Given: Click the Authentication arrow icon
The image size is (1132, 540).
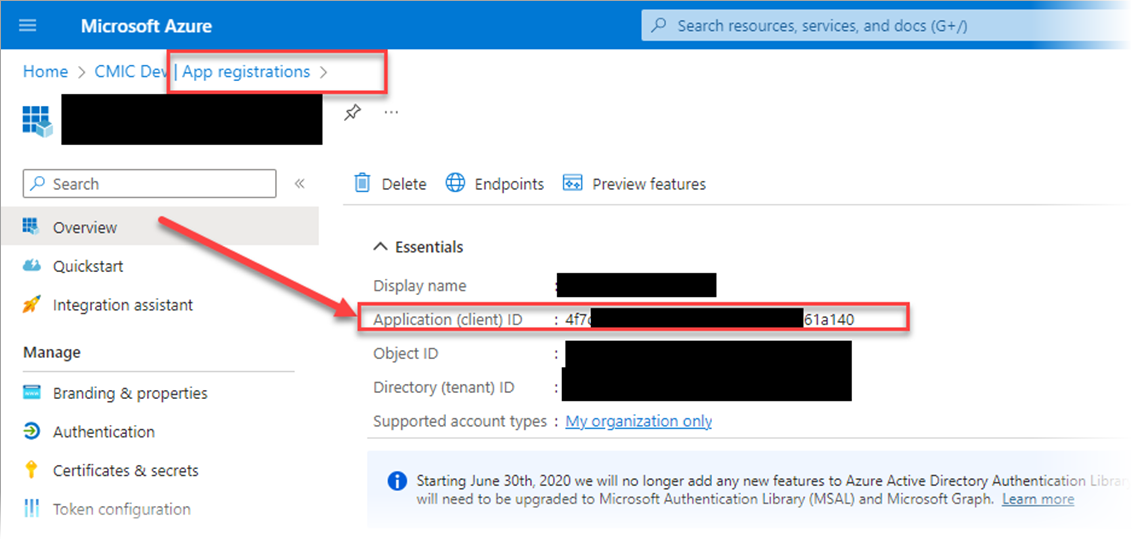Looking at the screenshot, I should click(31, 432).
